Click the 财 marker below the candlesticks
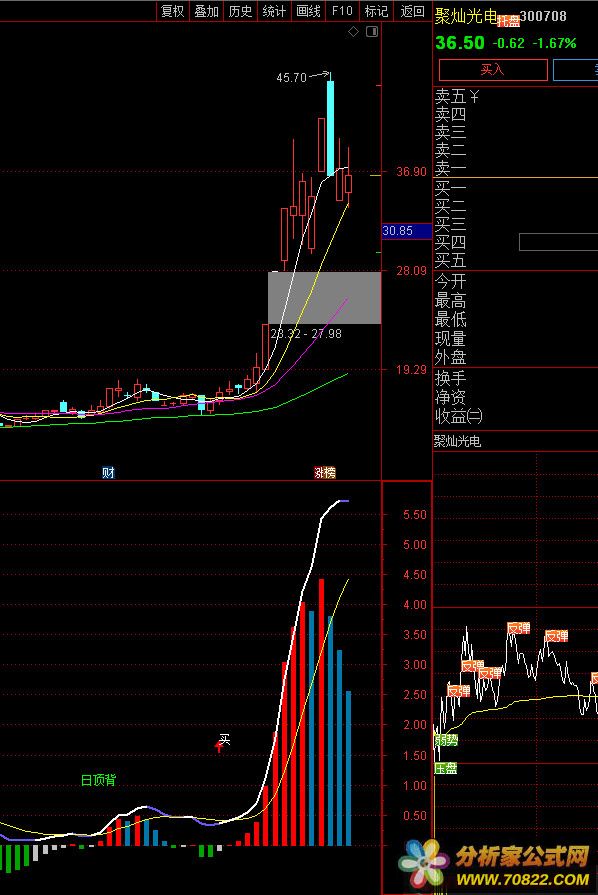The width and height of the screenshot is (598, 895). coord(108,472)
